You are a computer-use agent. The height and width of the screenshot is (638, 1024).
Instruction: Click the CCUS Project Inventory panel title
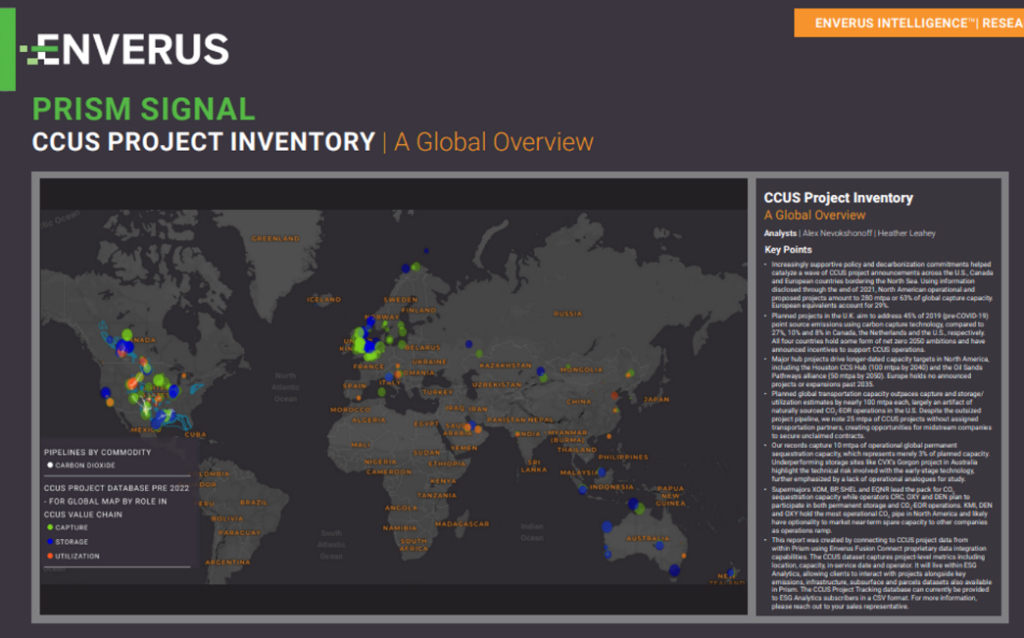(x=838, y=198)
